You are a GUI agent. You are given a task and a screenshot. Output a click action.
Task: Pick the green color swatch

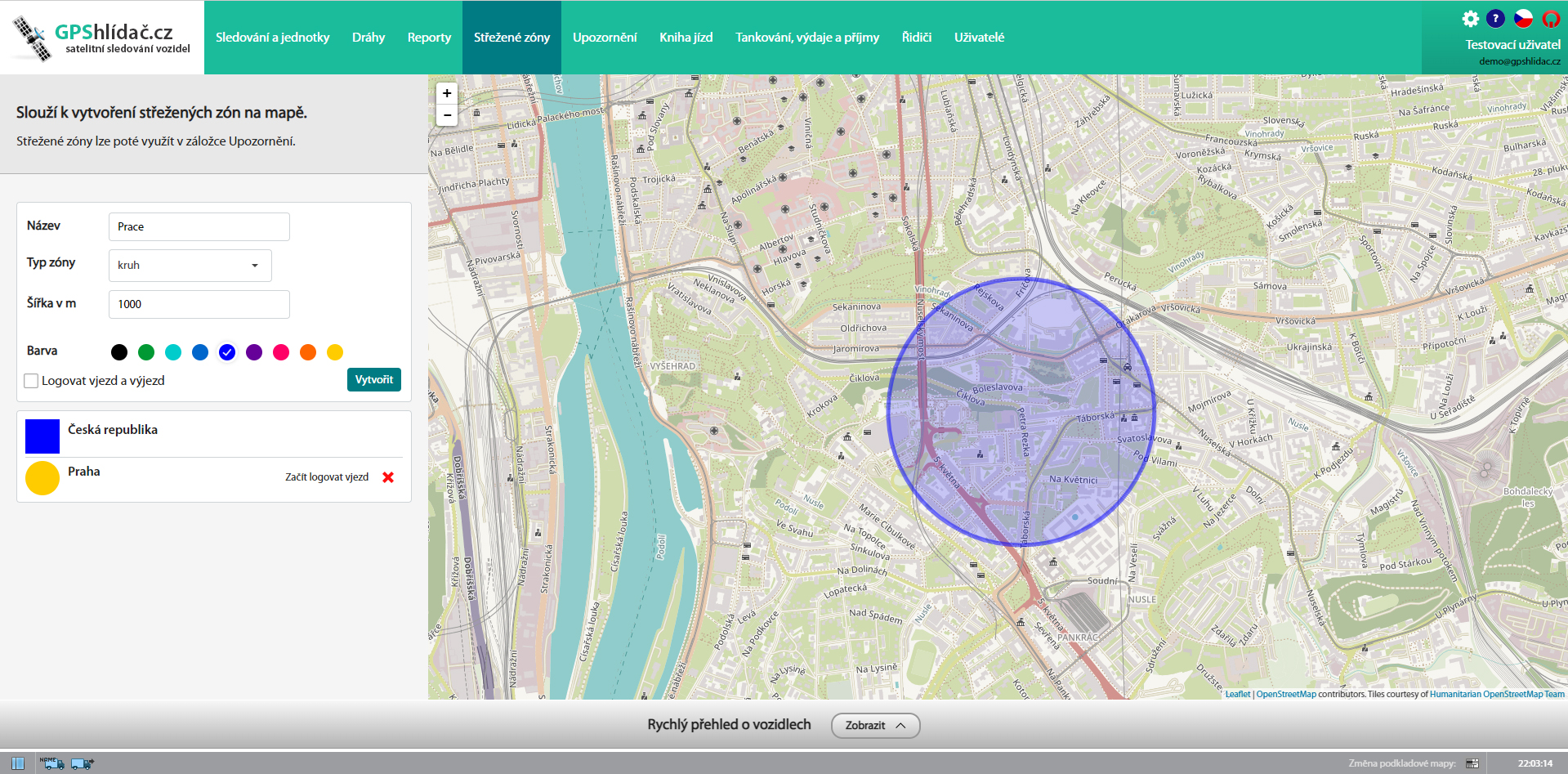pyautogui.click(x=146, y=352)
